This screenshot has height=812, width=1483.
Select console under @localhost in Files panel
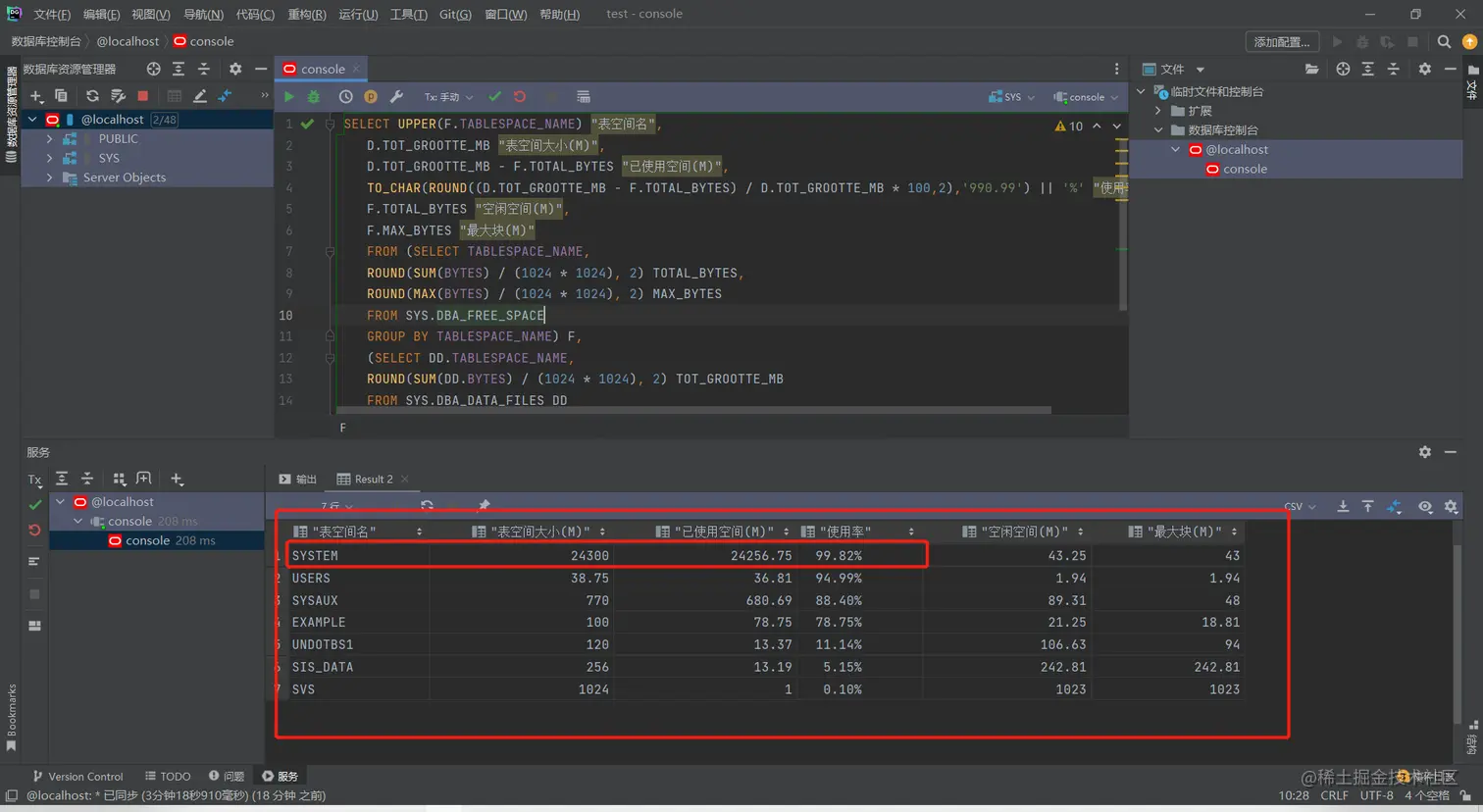coord(1245,169)
